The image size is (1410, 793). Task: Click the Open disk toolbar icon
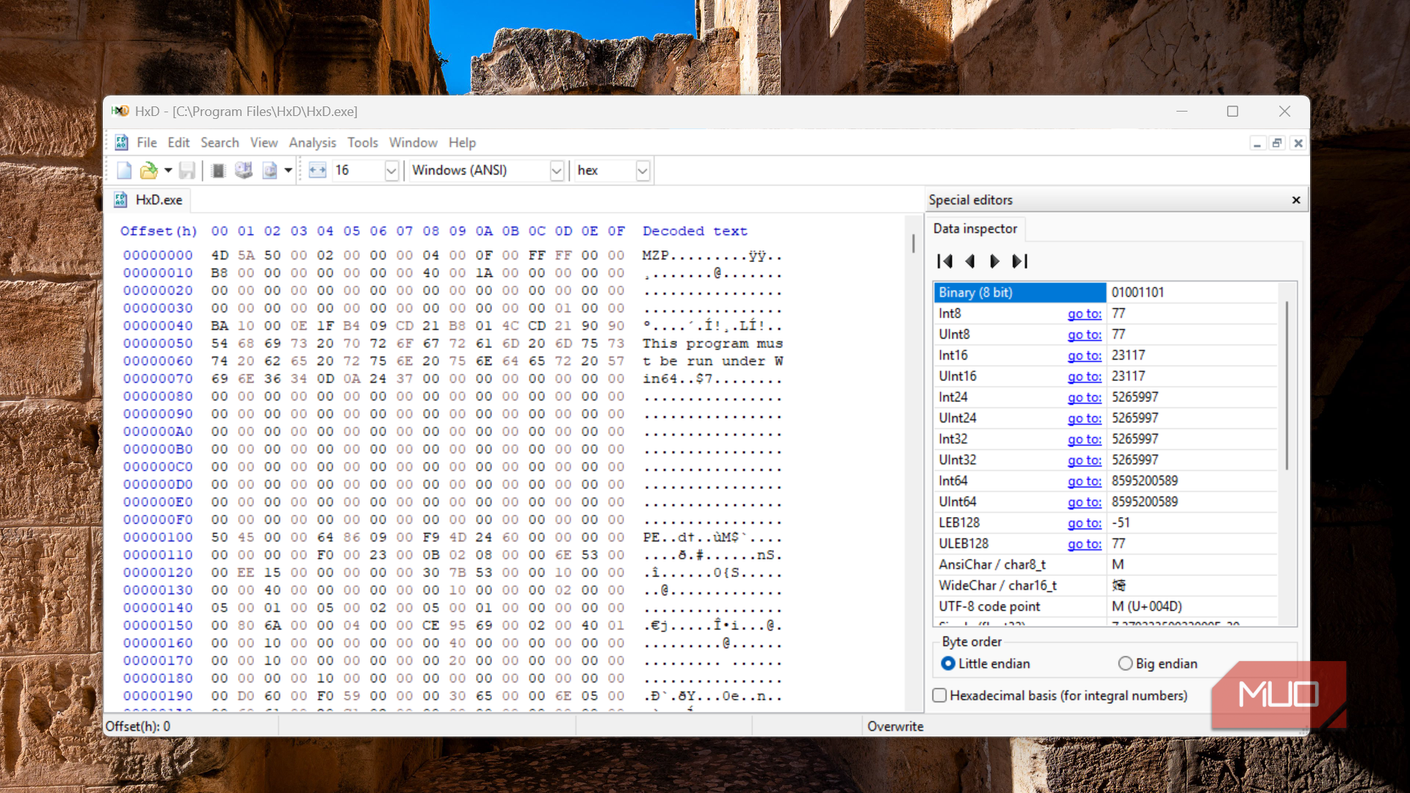pyautogui.click(x=243, y=171)
